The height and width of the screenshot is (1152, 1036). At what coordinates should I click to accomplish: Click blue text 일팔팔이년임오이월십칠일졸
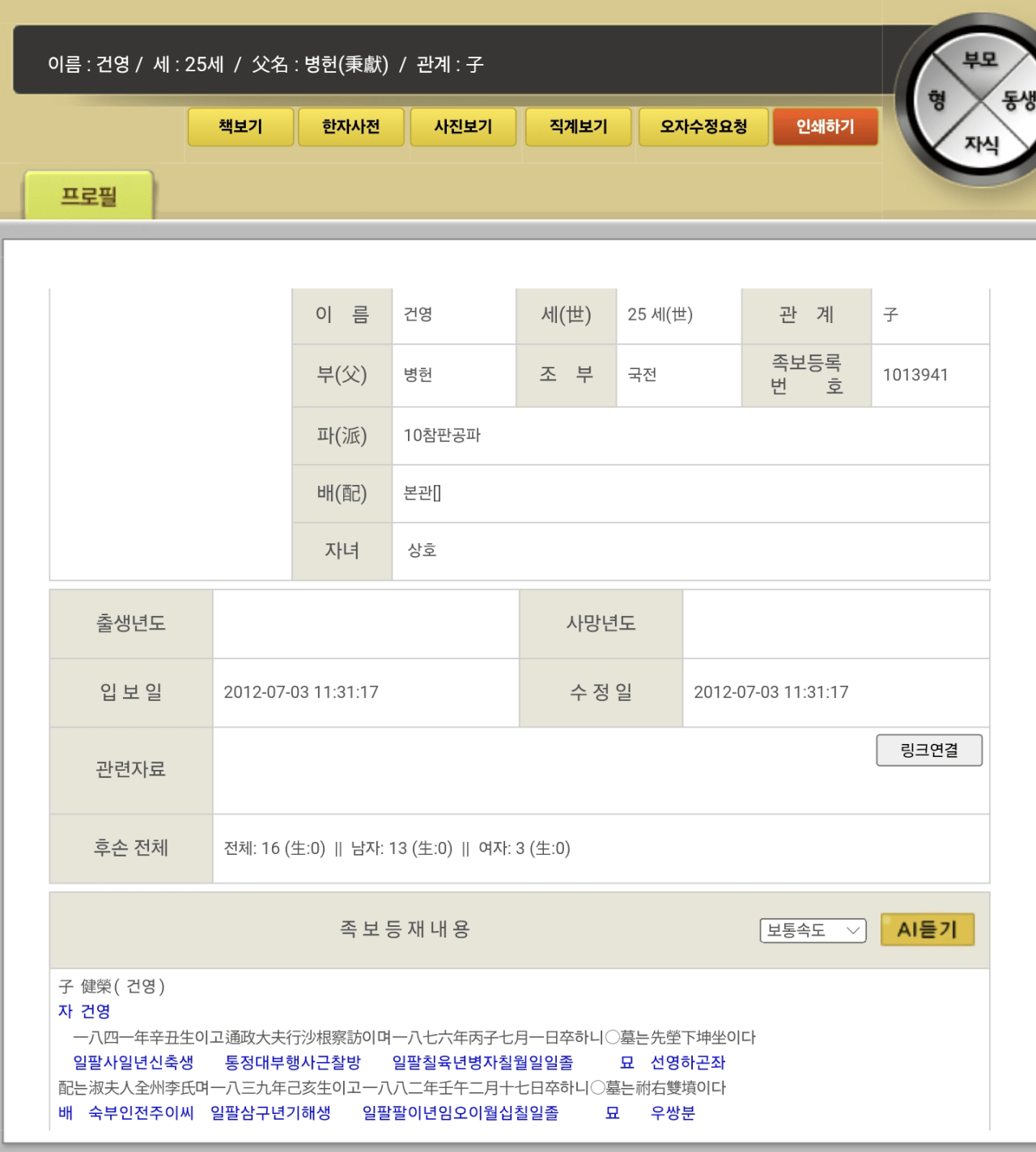pos(461,1113)
